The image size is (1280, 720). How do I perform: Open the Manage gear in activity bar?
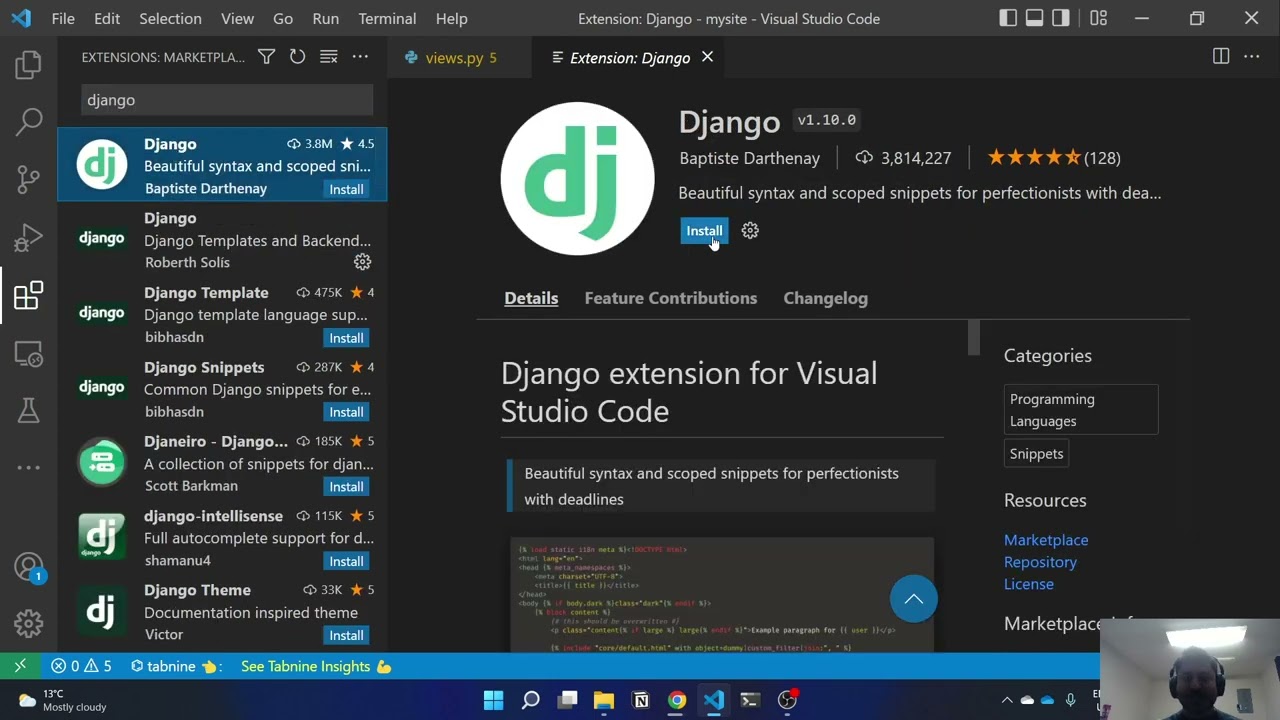[x=28, y=624]
